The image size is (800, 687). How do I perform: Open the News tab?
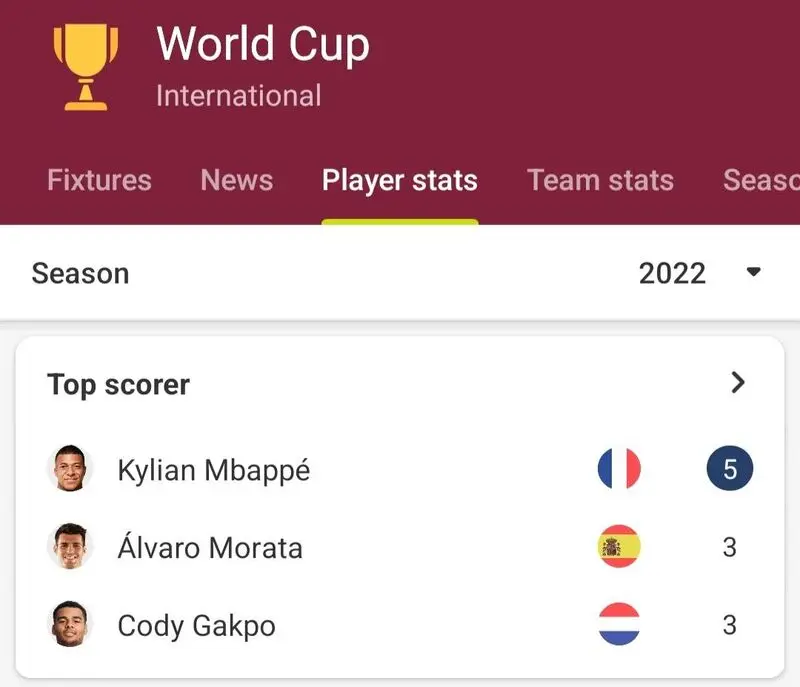click(237, 180)
